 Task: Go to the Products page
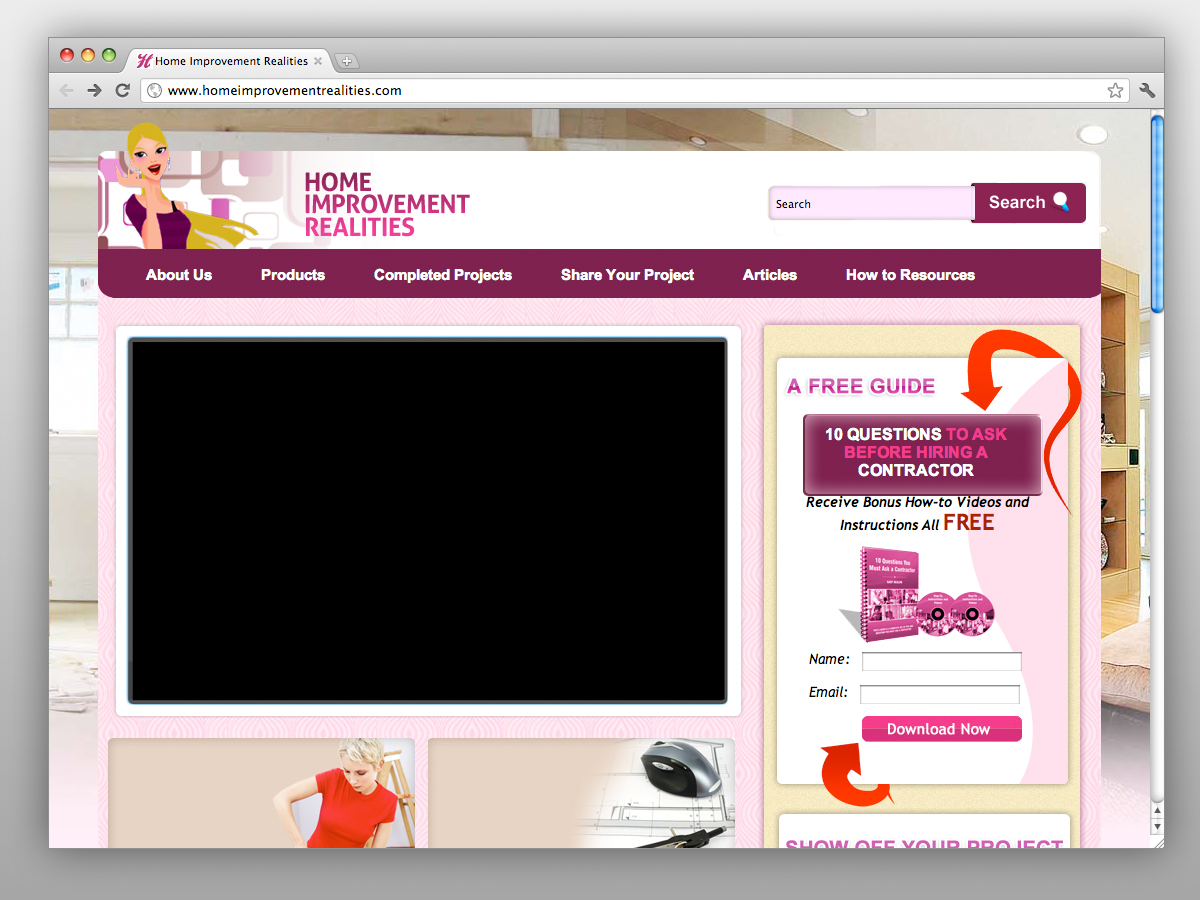pyautogui.click(x=293, y=275)
